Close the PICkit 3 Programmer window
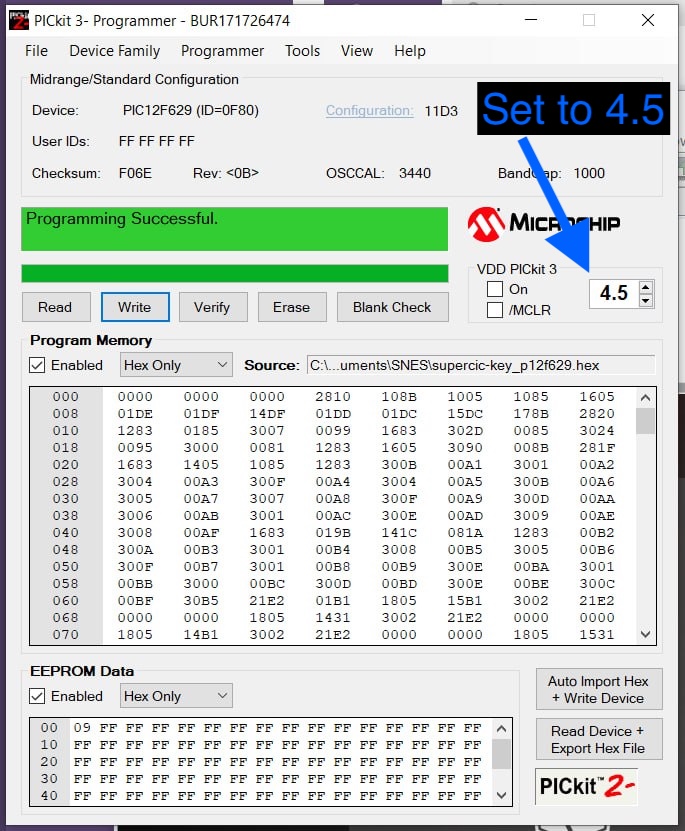Image resolution: width=685 pixels, height=831 pixels. click(647, 20)
